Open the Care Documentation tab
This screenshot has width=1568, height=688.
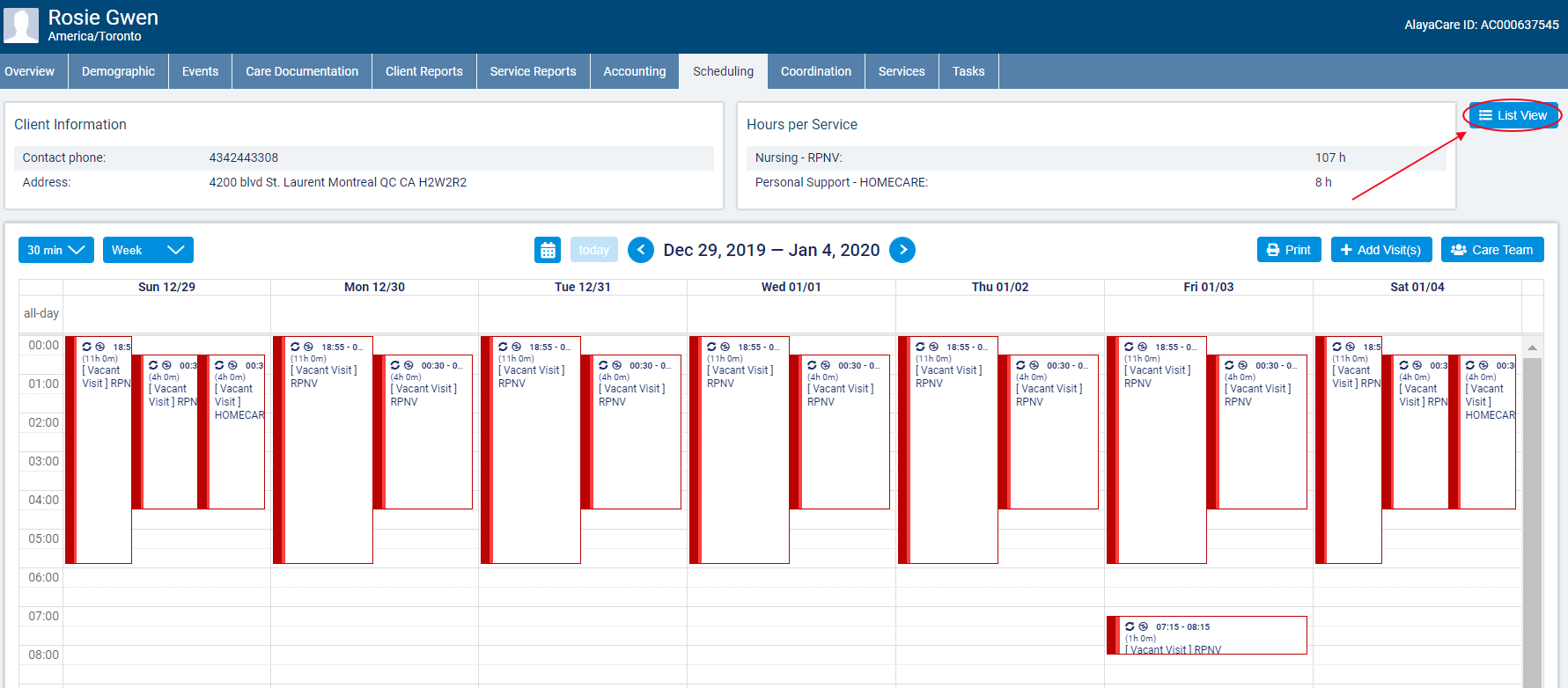(302, 71)
